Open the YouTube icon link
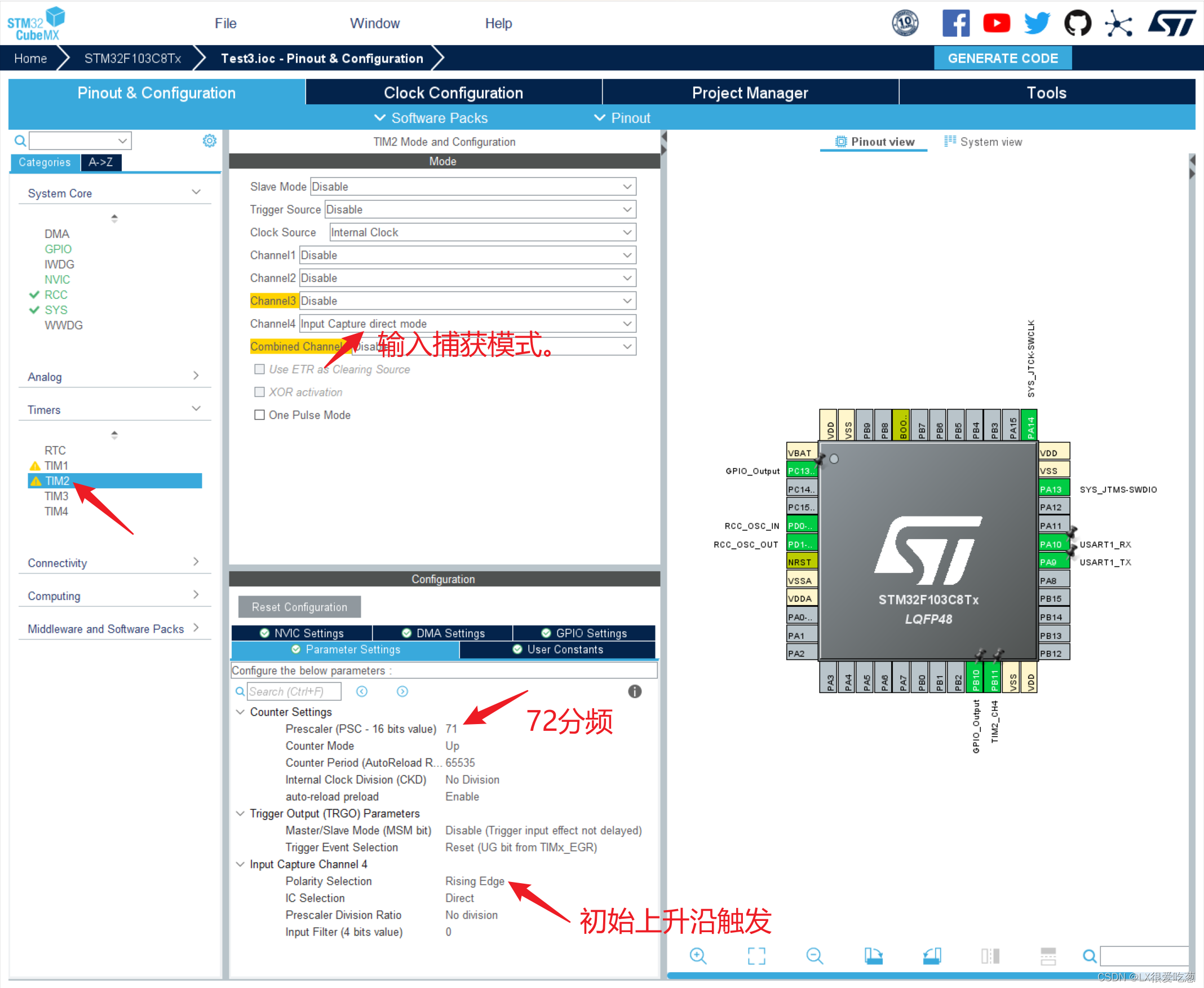 click(997, 23)
